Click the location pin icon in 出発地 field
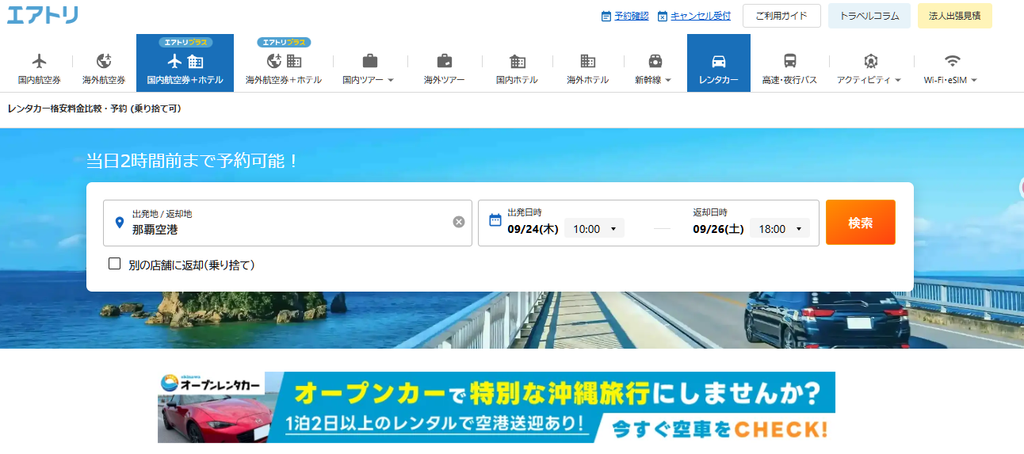Viewport: 1024px width, 454px height. (119, 223)
